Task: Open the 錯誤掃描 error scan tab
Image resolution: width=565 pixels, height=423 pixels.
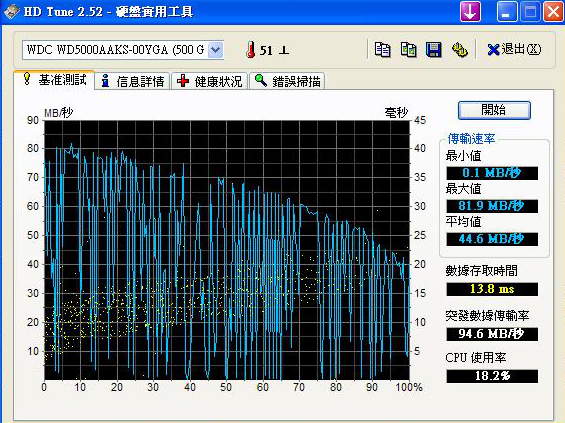Action: pyautogui.click(x=287, y=81)
